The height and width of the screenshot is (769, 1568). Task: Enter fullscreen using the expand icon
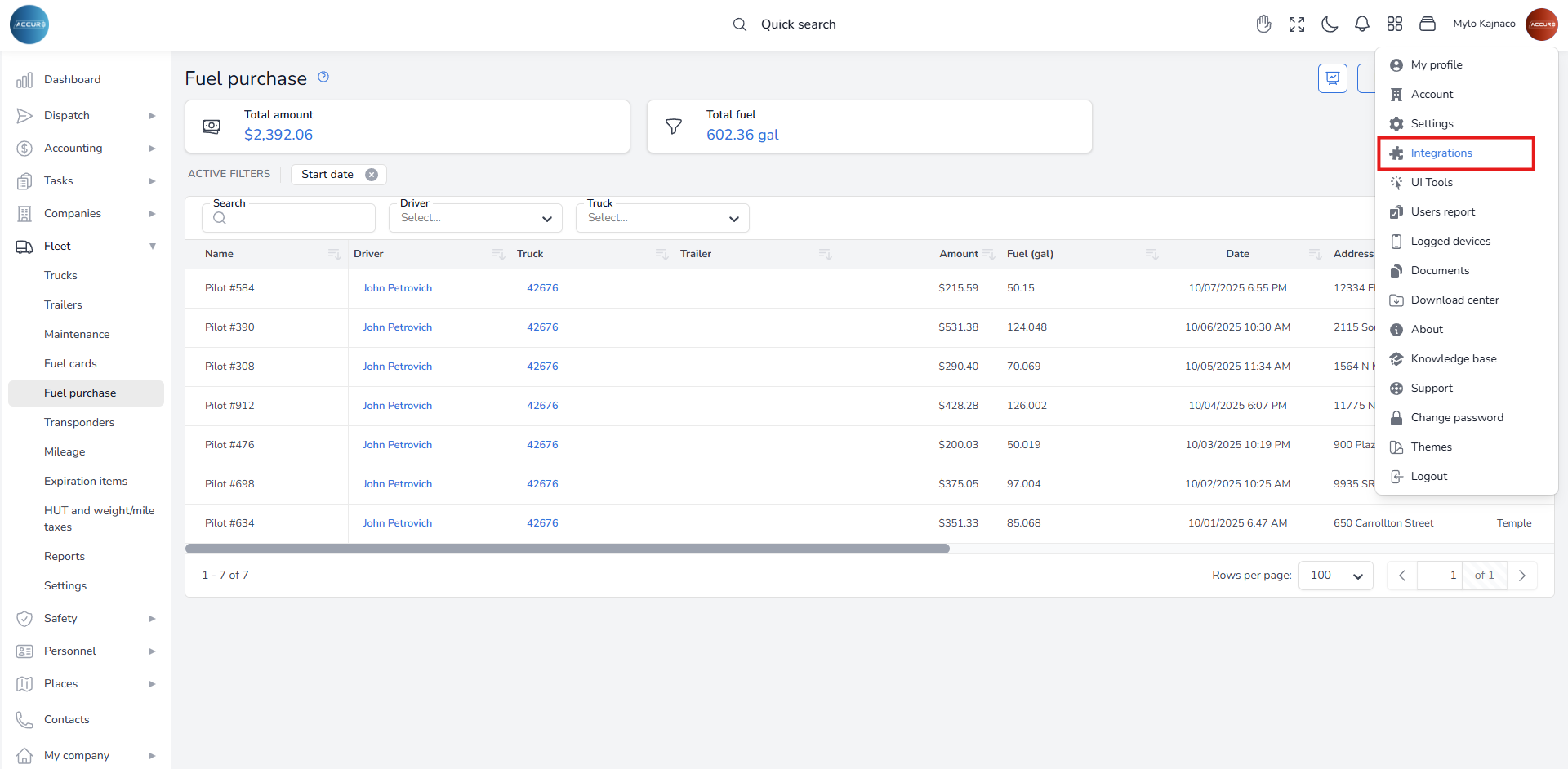1297,24
